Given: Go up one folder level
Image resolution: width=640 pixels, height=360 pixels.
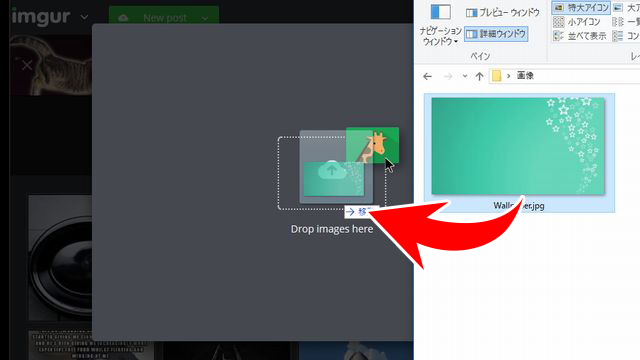Looking at the screenshot, I should click(x=479, y=76).
